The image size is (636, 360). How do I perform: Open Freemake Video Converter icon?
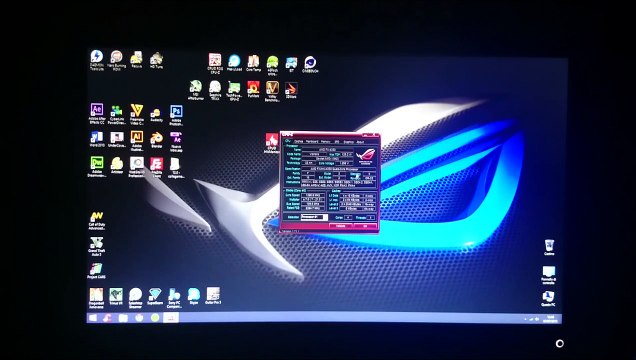click(x=137, y=114)
